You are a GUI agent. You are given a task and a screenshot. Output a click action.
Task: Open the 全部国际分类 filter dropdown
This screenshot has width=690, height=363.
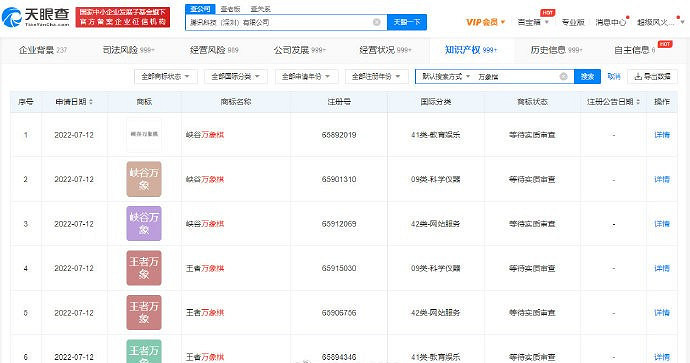click(236, 77)
